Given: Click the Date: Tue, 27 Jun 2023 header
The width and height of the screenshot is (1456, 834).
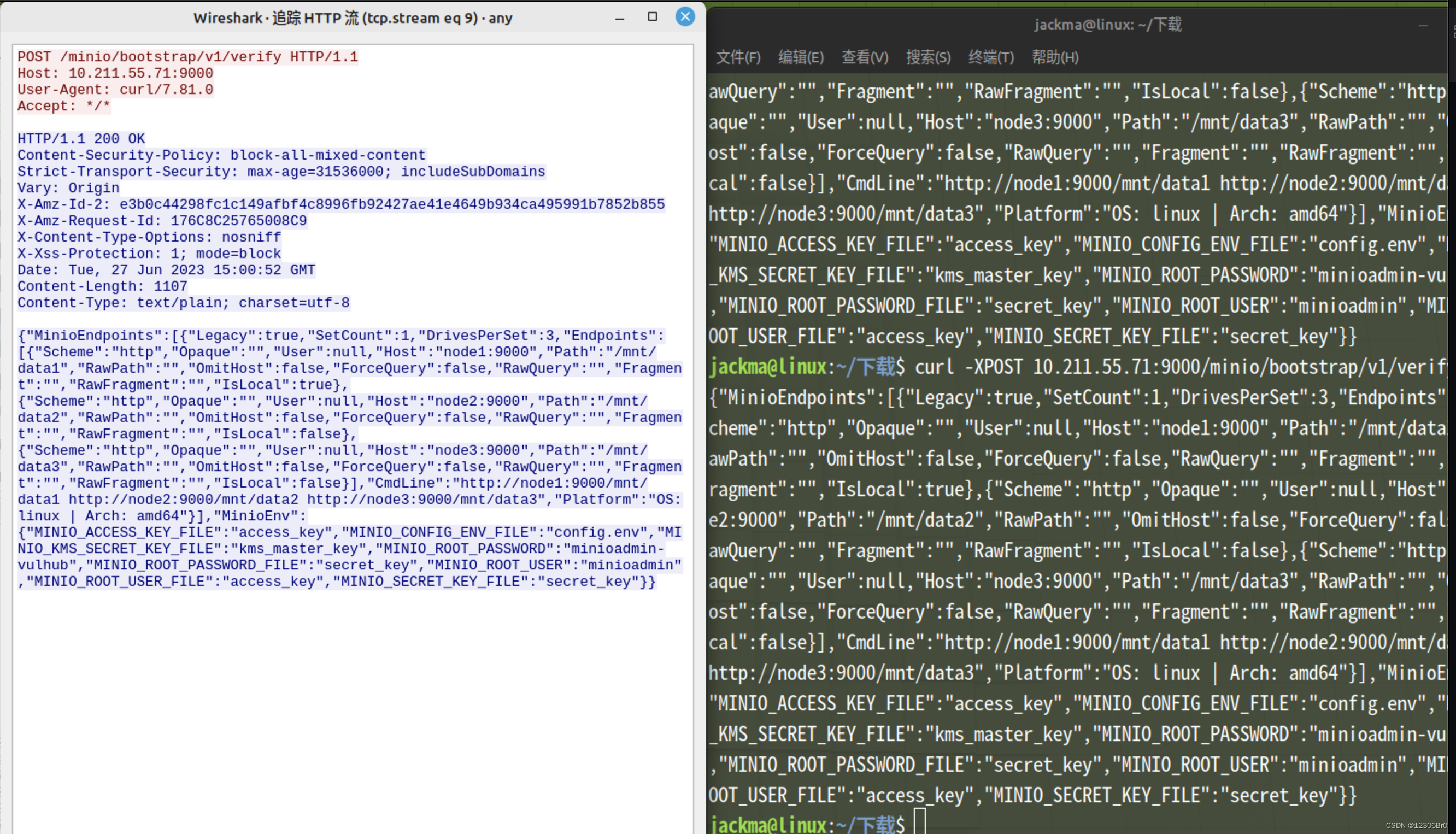Looking at the screenshot, I should click(x=166, y=270).
